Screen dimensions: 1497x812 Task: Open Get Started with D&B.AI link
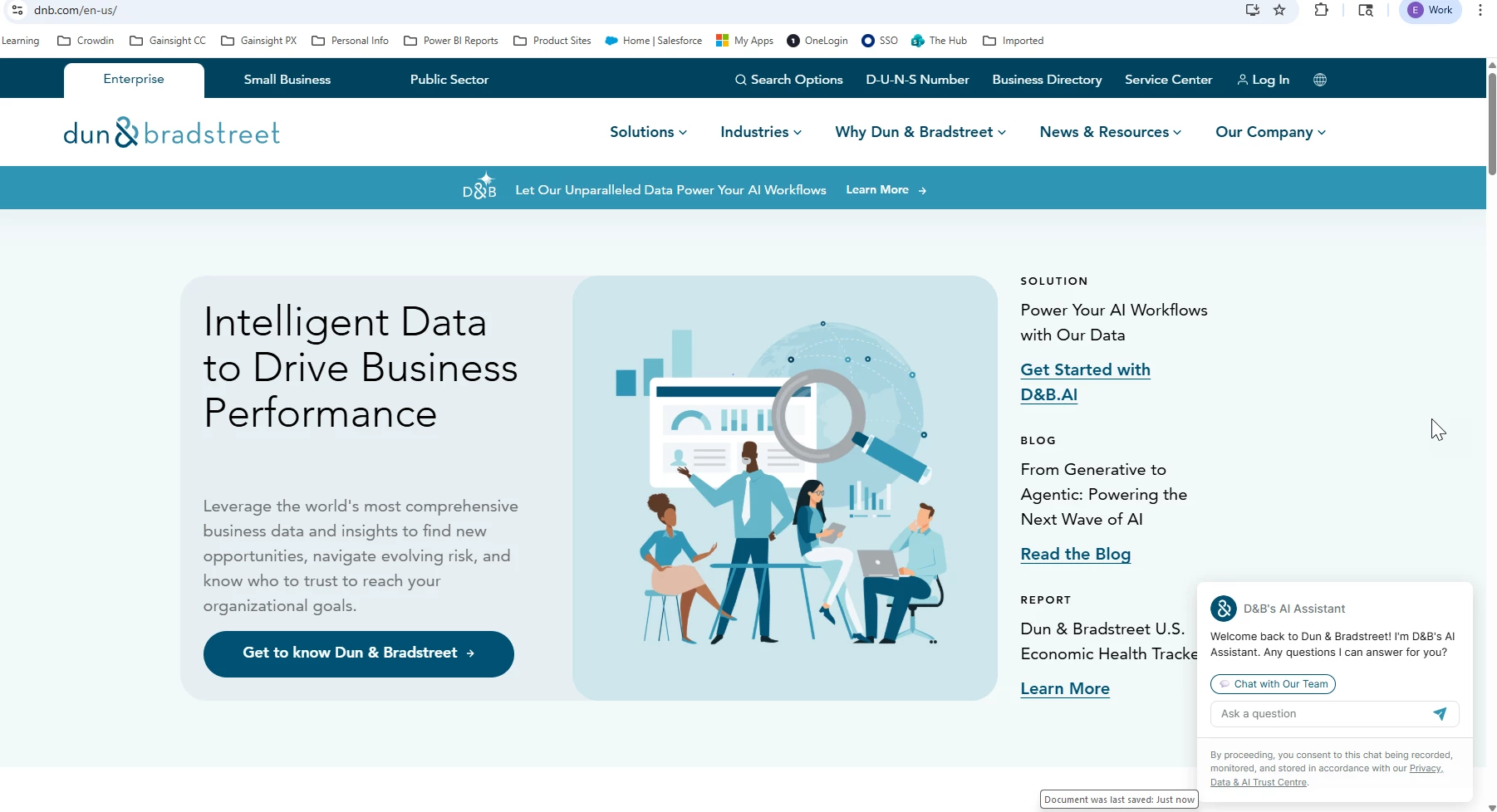pyautogui.click(x=1085, y=382)
